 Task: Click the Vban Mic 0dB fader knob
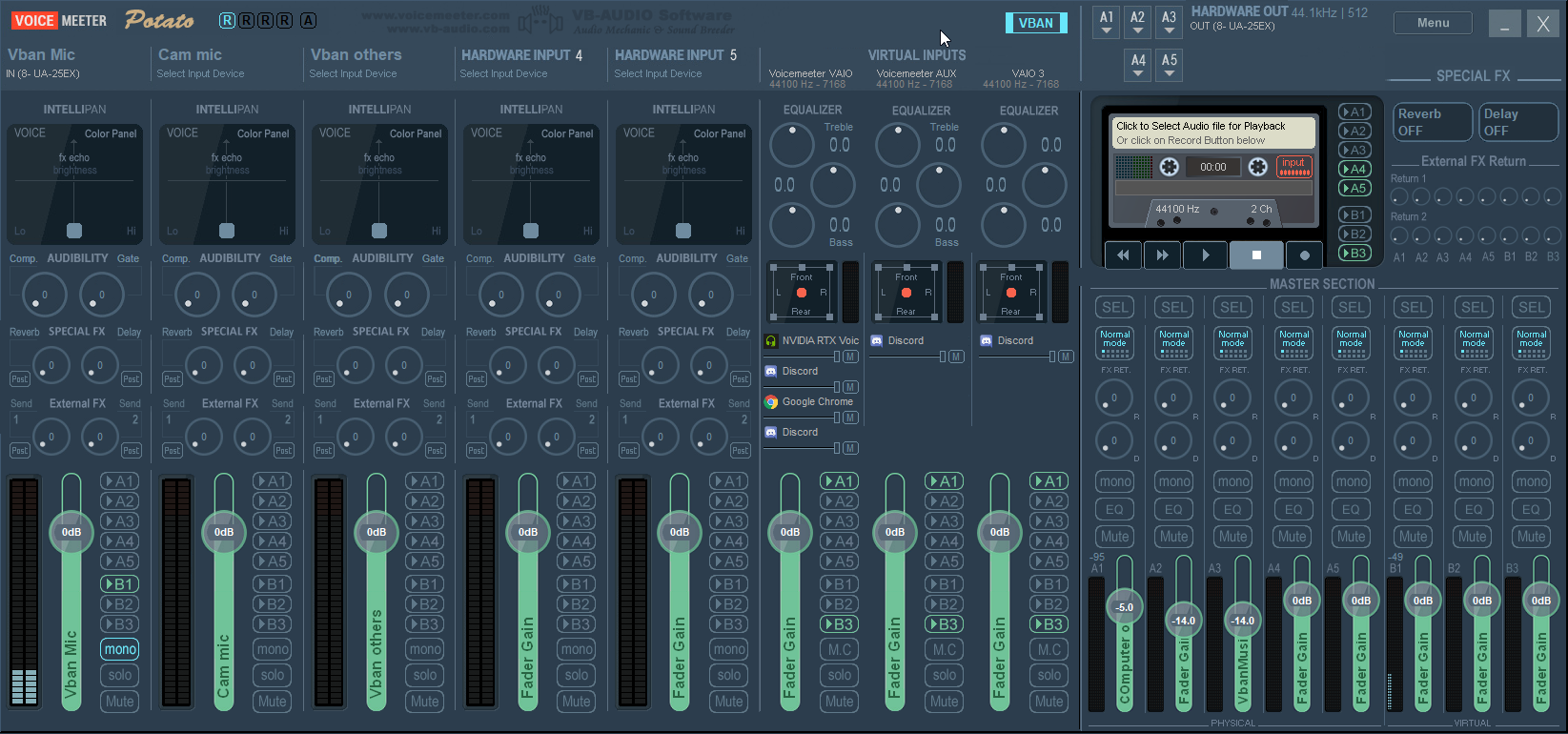[x=71, y=532]
